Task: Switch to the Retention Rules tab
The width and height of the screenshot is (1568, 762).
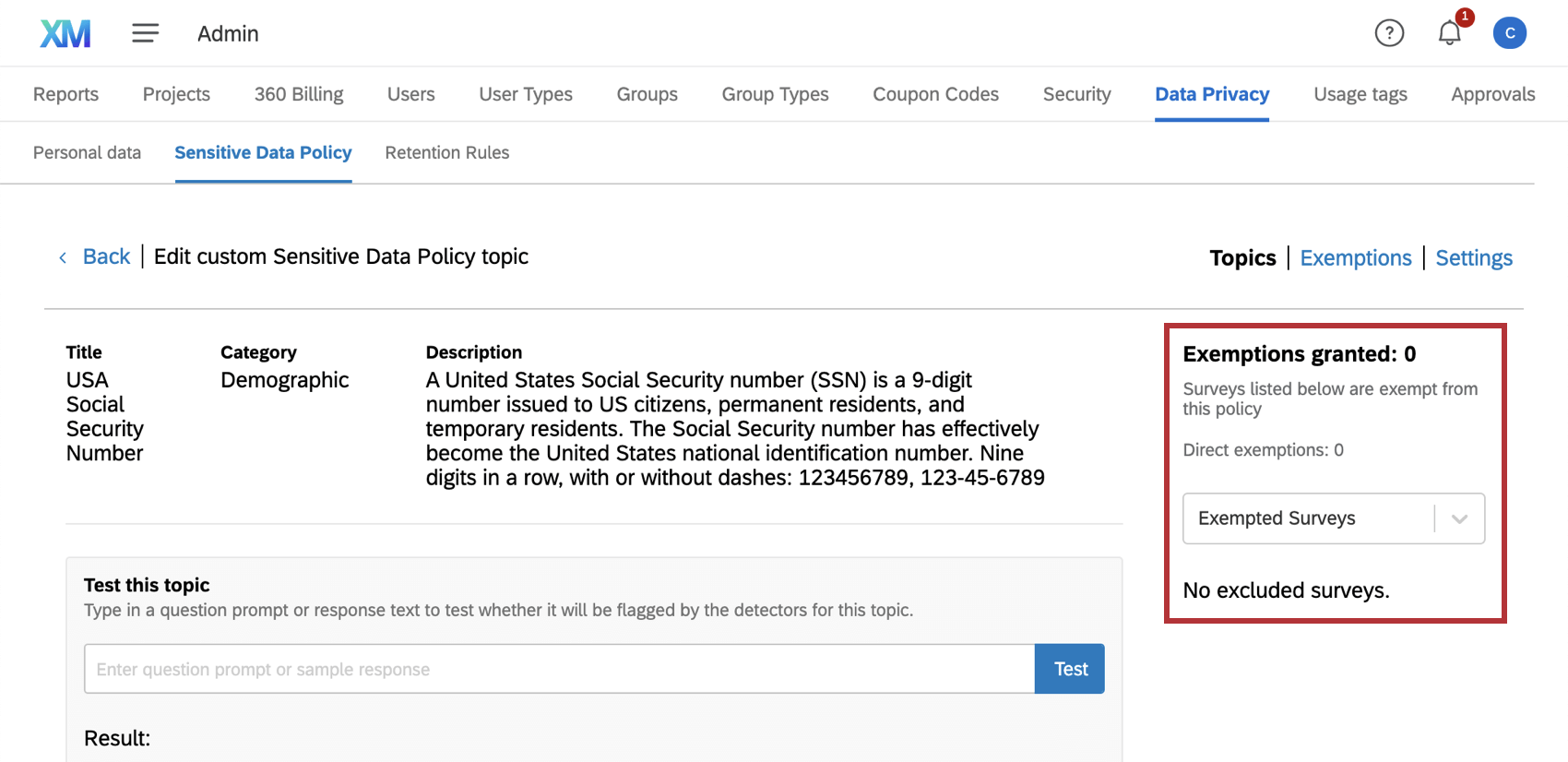Action: pyautogui.click(x=446, y=153)
